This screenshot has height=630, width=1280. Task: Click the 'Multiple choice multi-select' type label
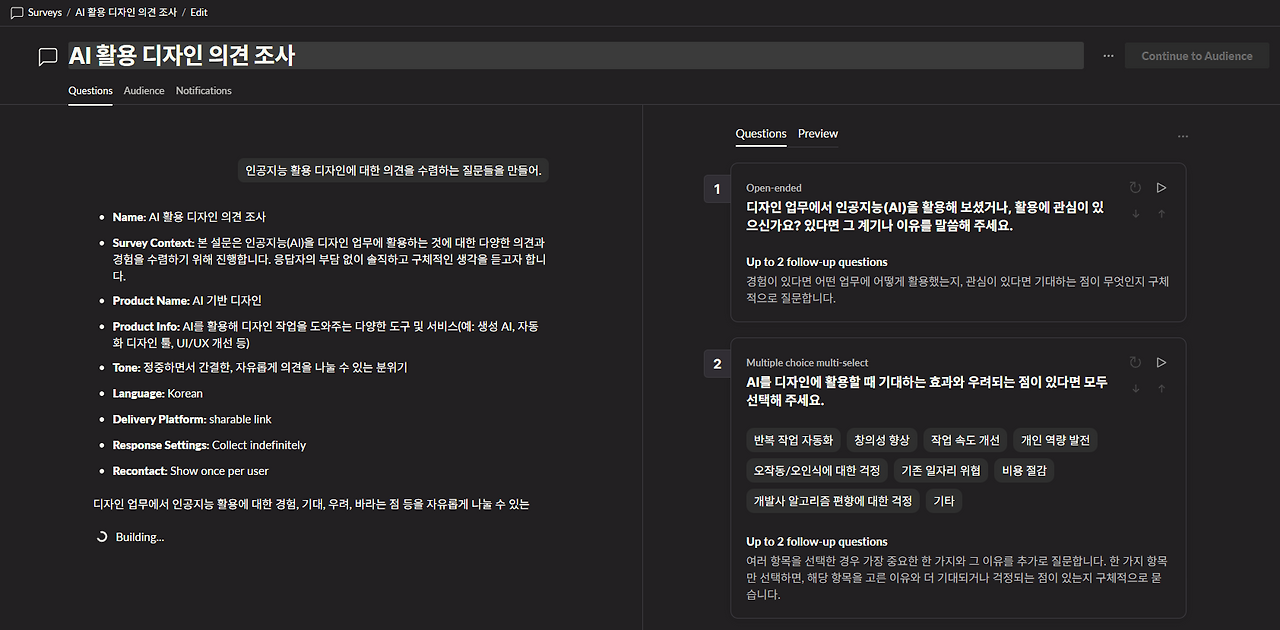pyautogui.click(x=807, y=363)
